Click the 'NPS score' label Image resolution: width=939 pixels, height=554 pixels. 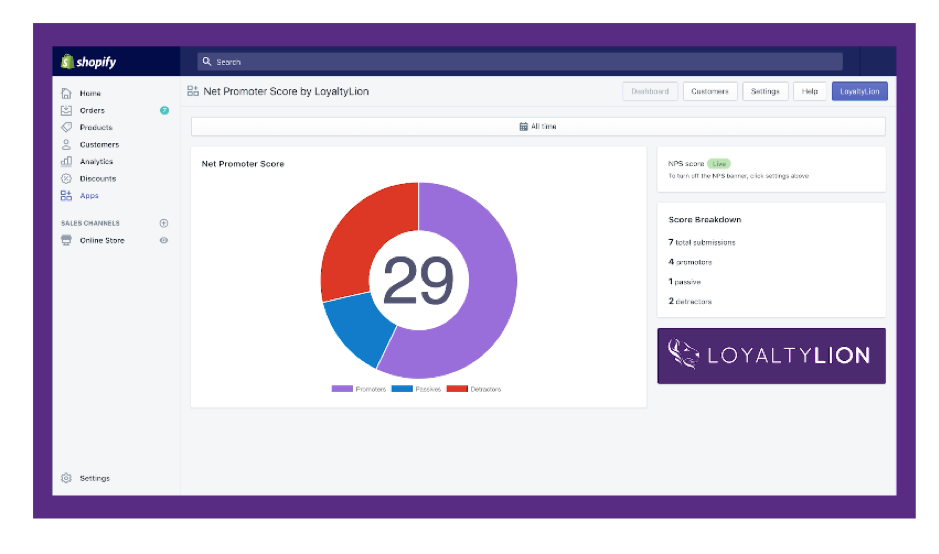(x=686, y=164)
